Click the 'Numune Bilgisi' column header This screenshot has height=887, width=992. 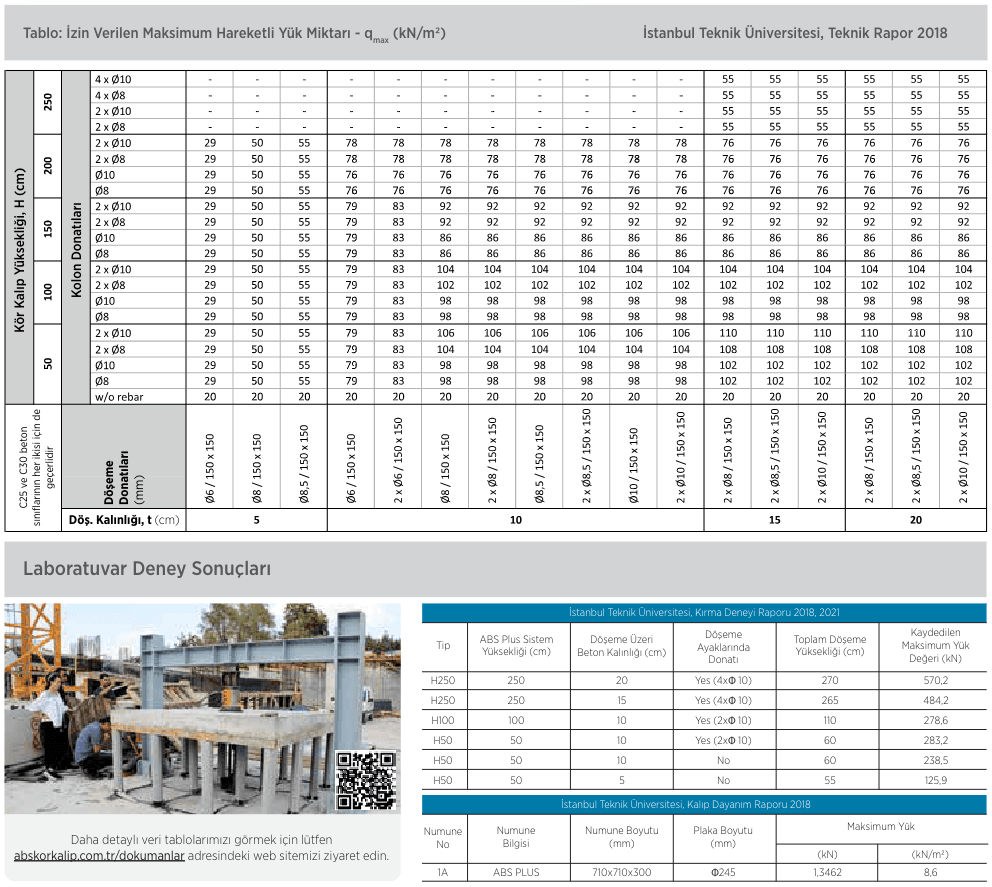coord(516,836)
